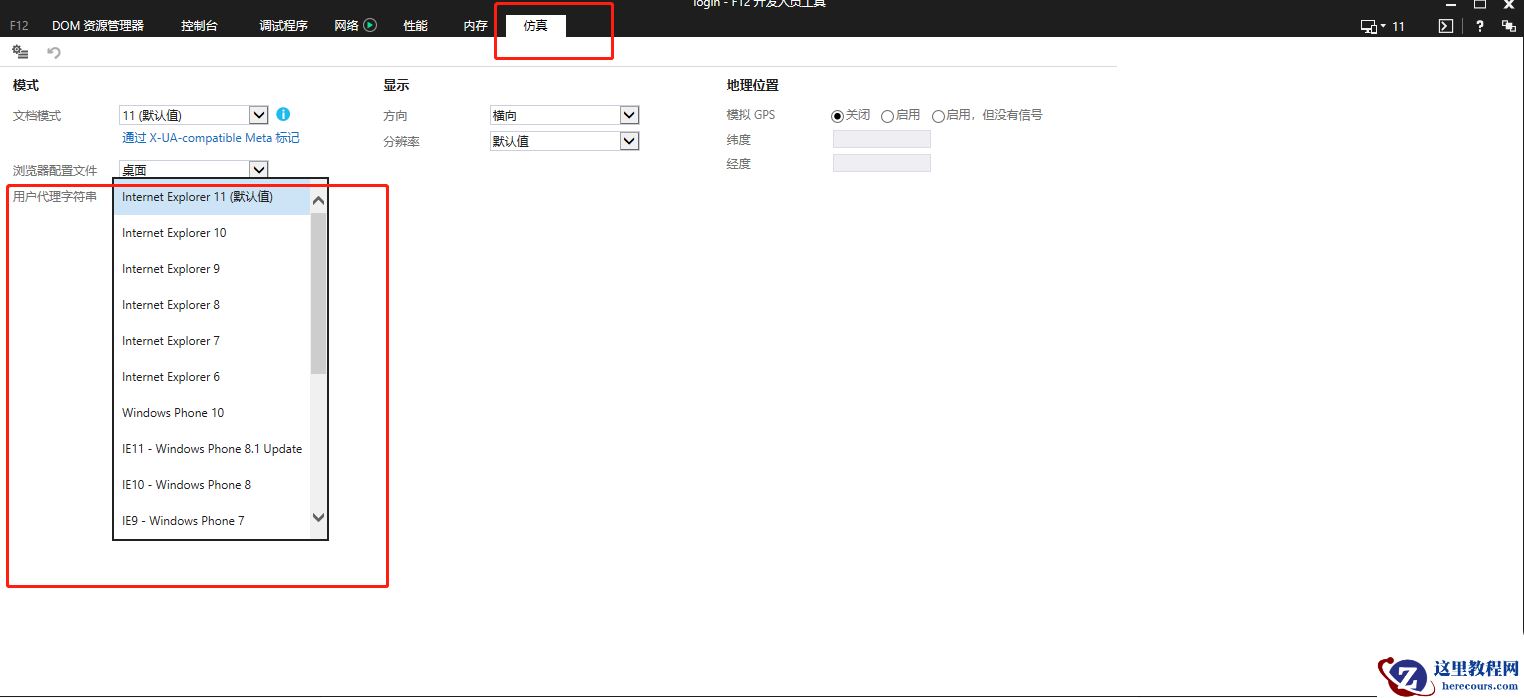This screenshot has height=698, width=1524.
Task: Click the reset emulation settings arrow icon
Action: click(54, 52)
